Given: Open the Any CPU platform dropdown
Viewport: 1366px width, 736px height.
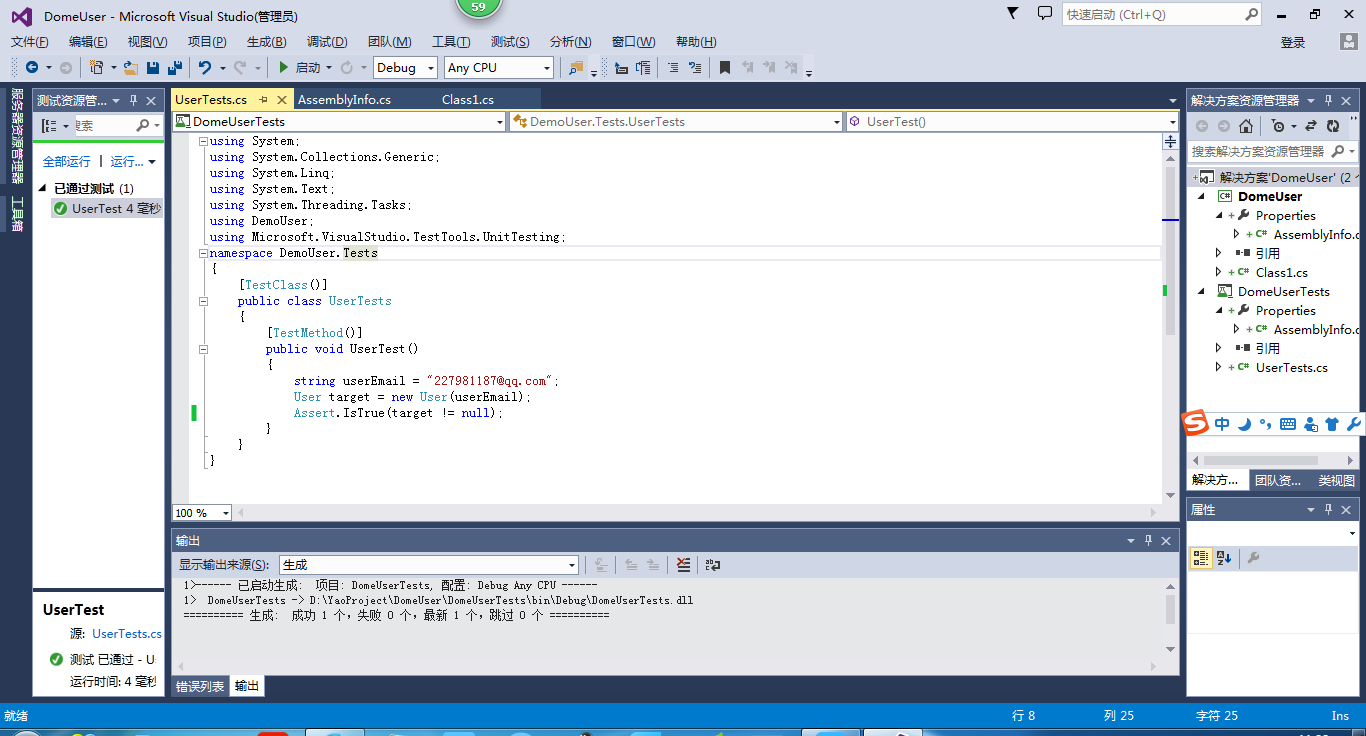Looking at the screenshot, I should point(499,68).
